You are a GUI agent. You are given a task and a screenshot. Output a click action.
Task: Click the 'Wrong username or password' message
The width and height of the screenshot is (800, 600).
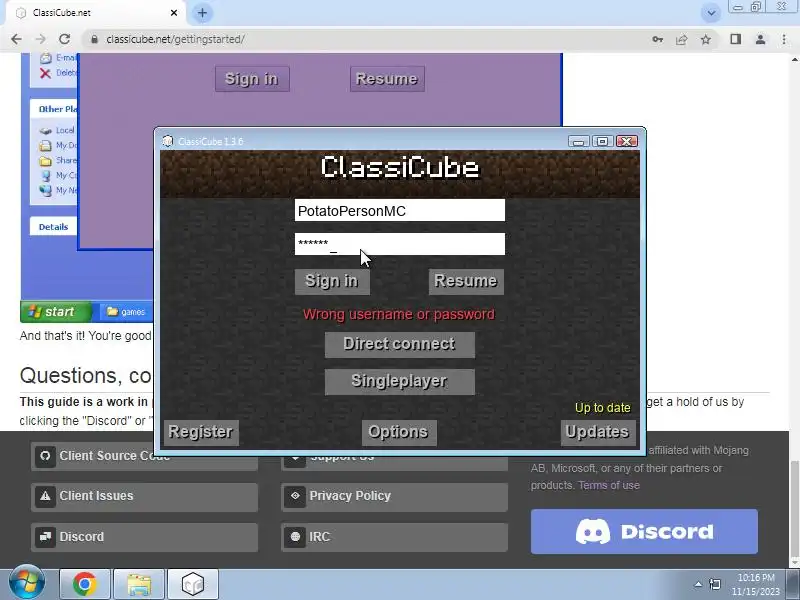tap(399, 314)
